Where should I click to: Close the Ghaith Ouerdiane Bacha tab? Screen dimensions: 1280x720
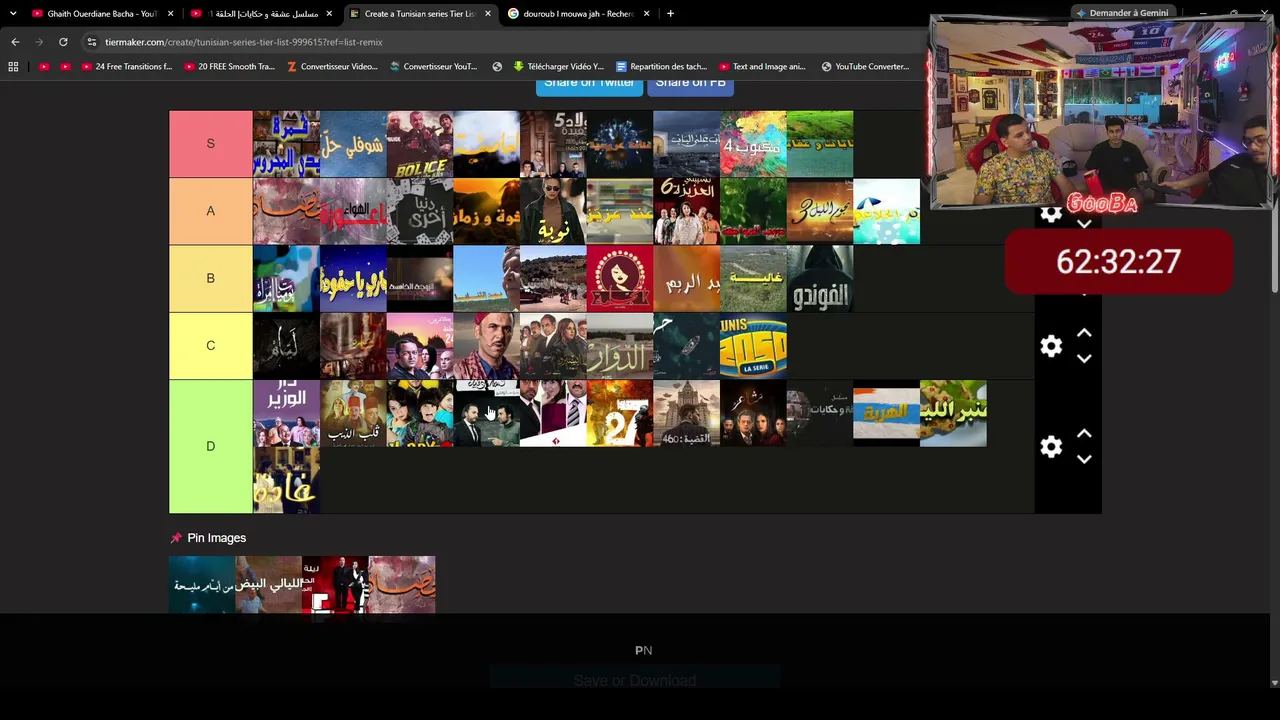(171, 14)
